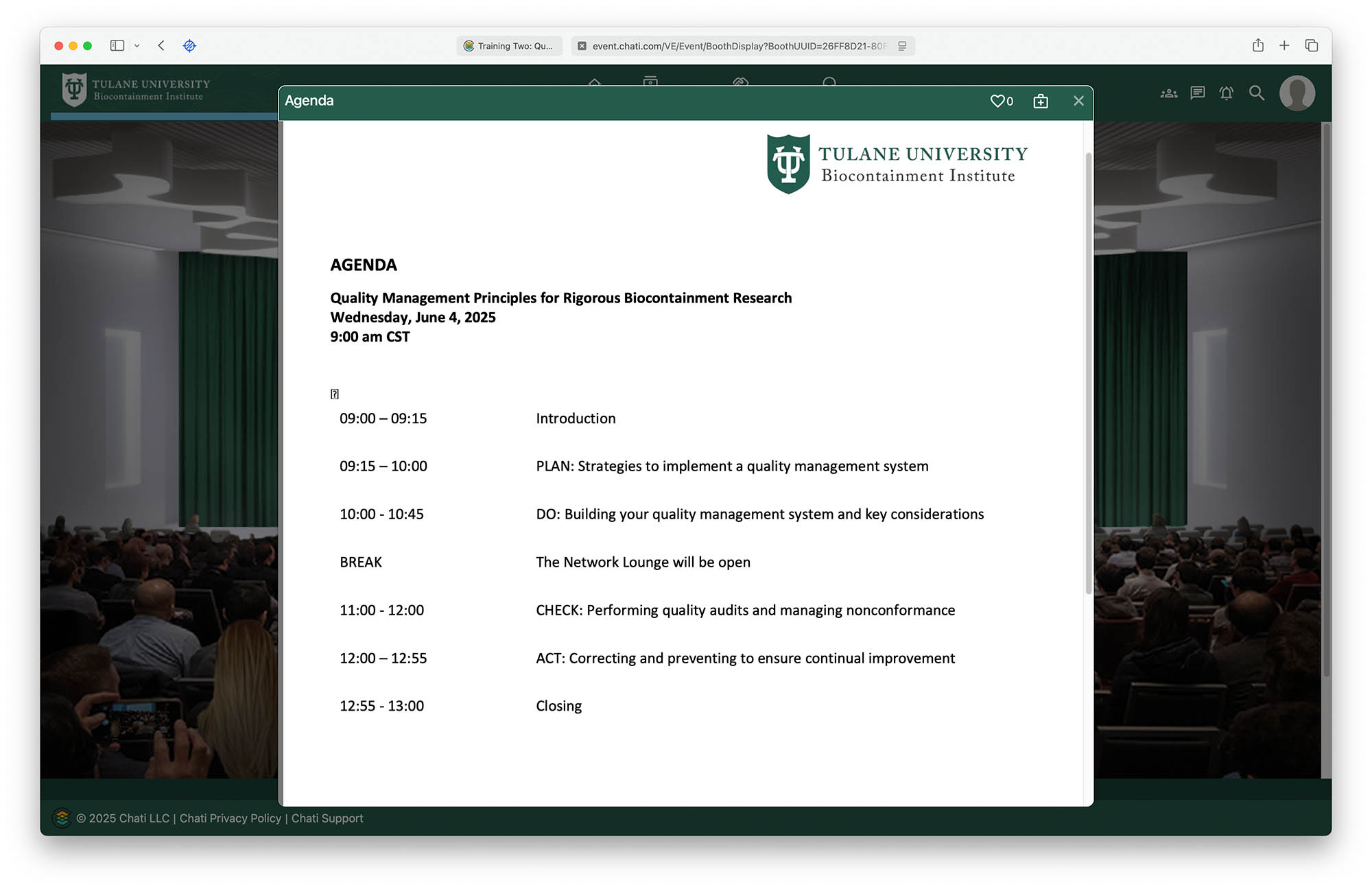Open the user profile avatar
Image resolution: width=1372 pixels, height=889 pixels.
pyautogui.click(x=1297, y=93)
